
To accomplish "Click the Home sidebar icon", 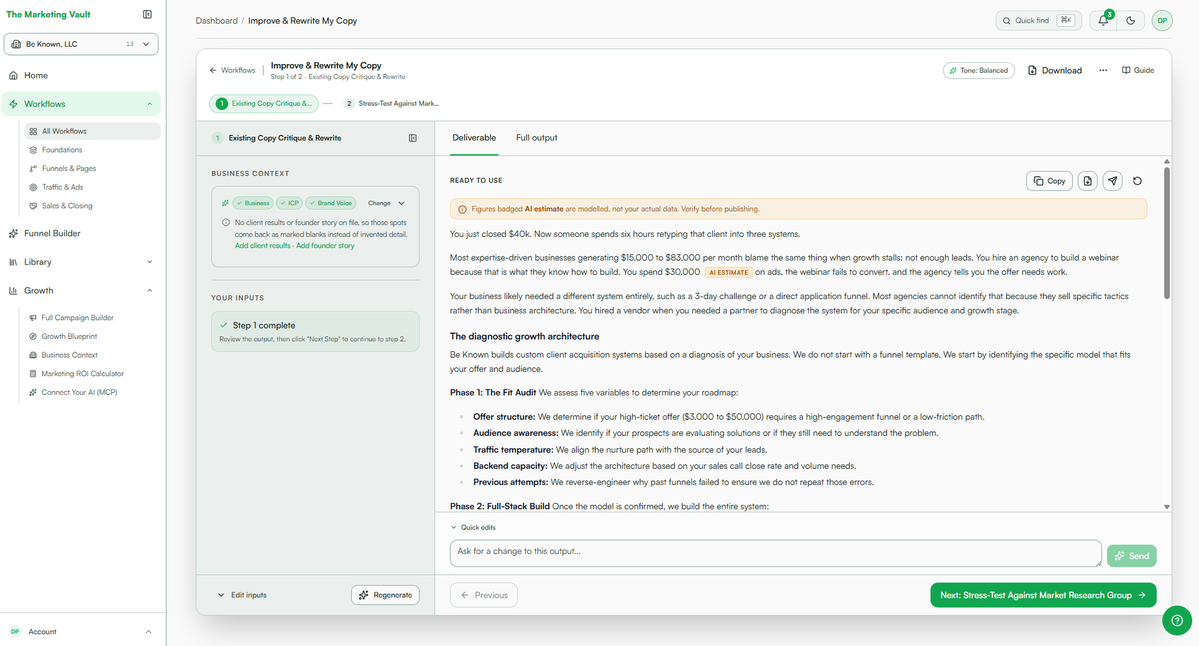I will 13,76.
